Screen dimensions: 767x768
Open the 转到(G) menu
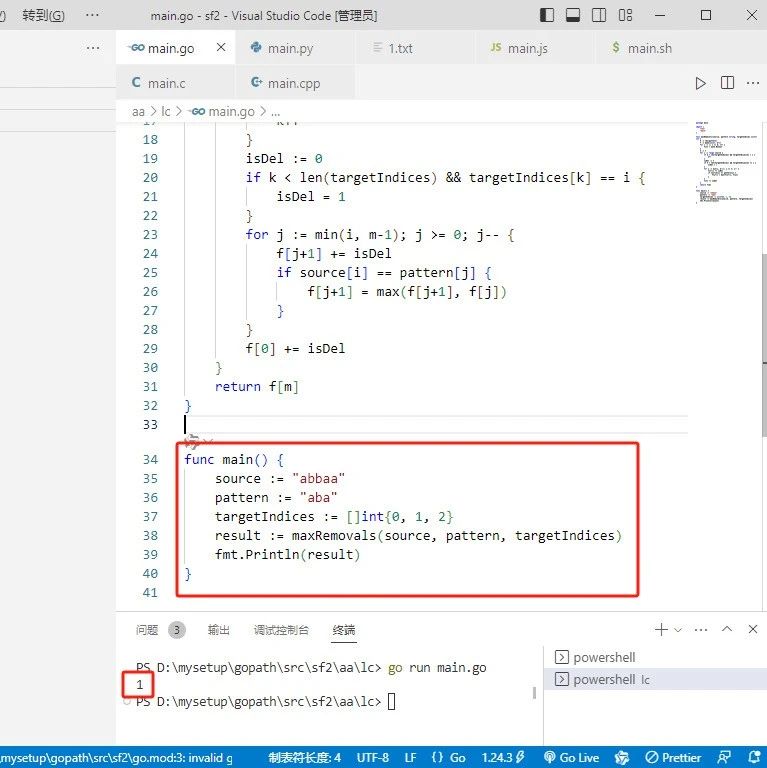pyautogui.click(x=43, y=15)
